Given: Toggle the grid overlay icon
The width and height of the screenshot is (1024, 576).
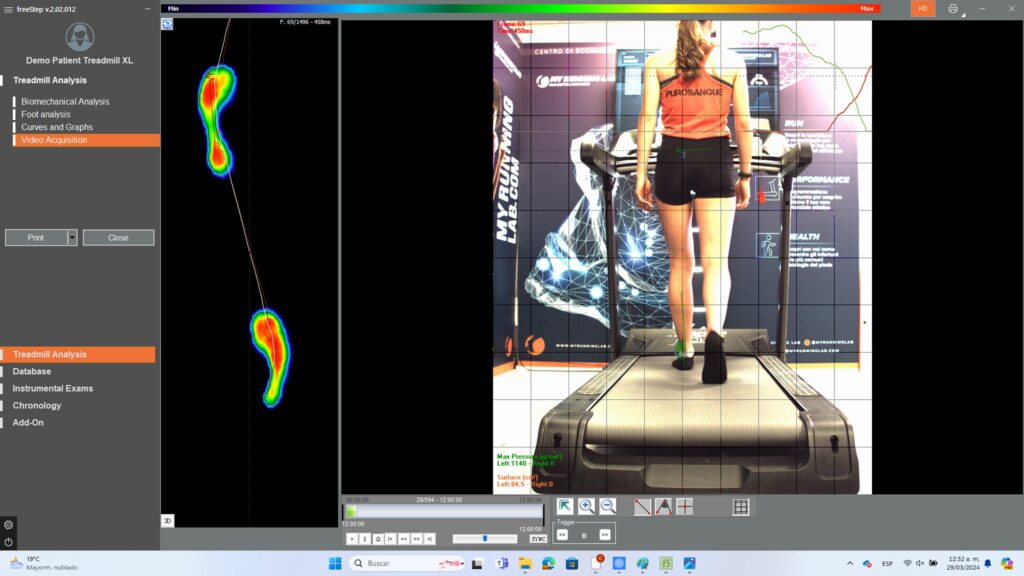Looking at the screenshot, I should [x=740, y=507].
